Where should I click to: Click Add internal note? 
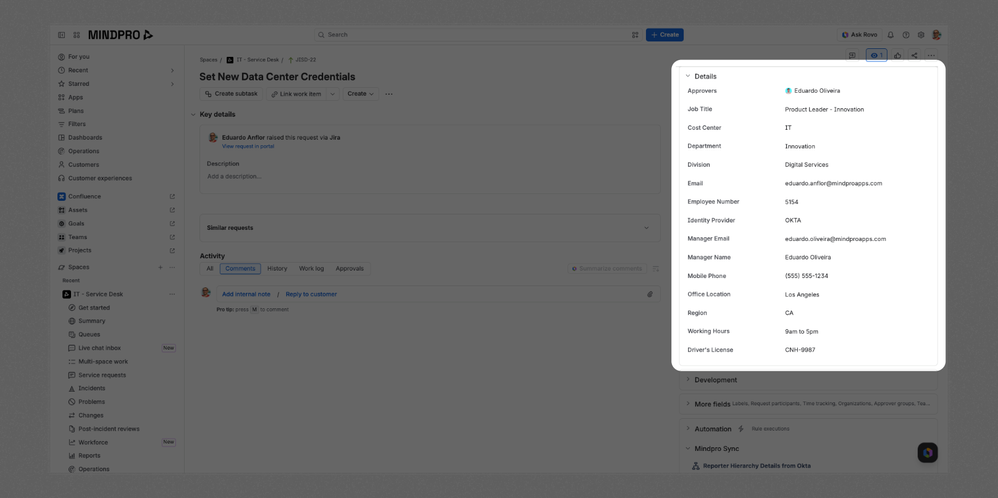tap(246, 294)
